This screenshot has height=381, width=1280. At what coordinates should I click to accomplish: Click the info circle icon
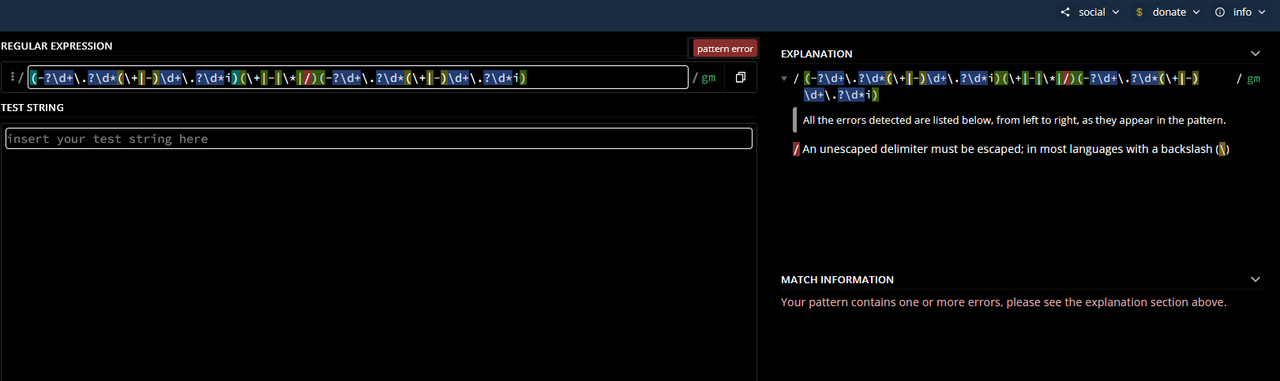pyautogui.click(x=1220, y=12)
